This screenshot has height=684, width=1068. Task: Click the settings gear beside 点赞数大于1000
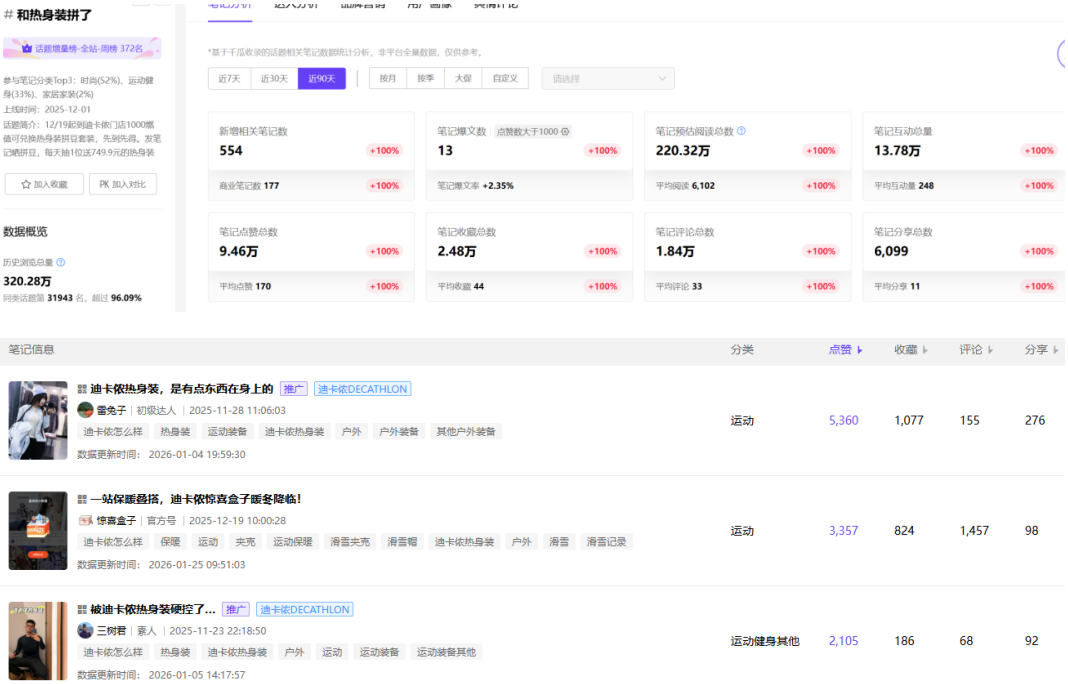(565, 132)
